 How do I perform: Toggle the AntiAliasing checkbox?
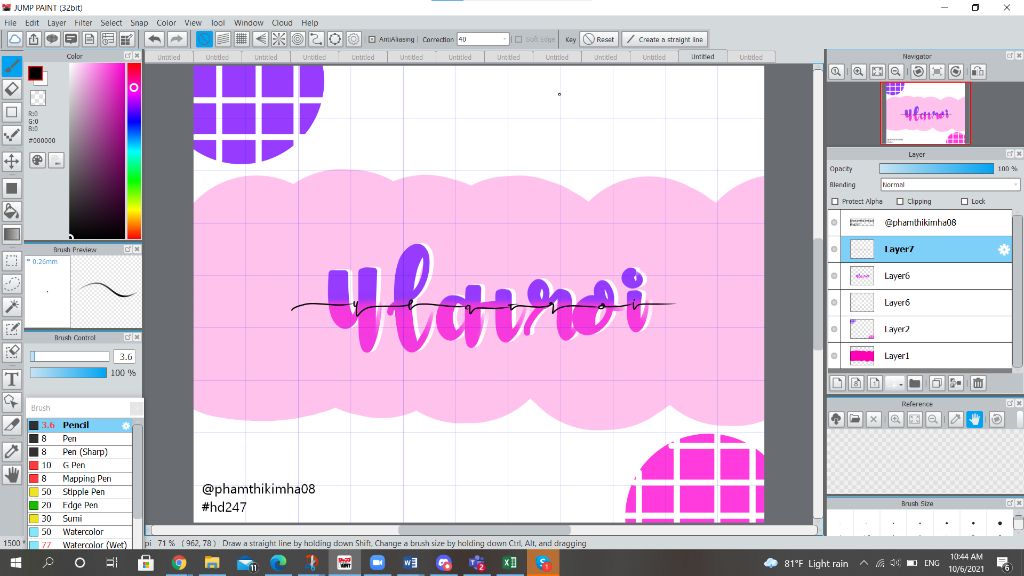point(372,39)
